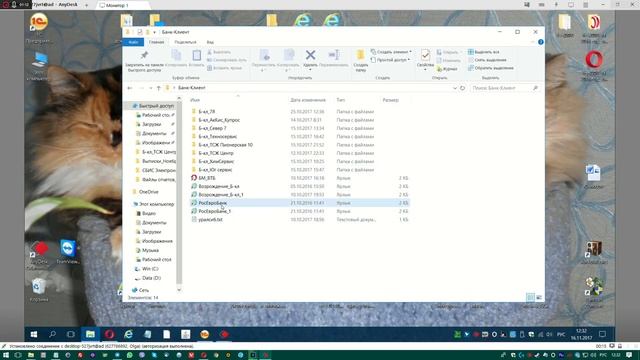640x360 pixels.
Task: Open the Файл ribbon tab
Action: tap(133, 42)
